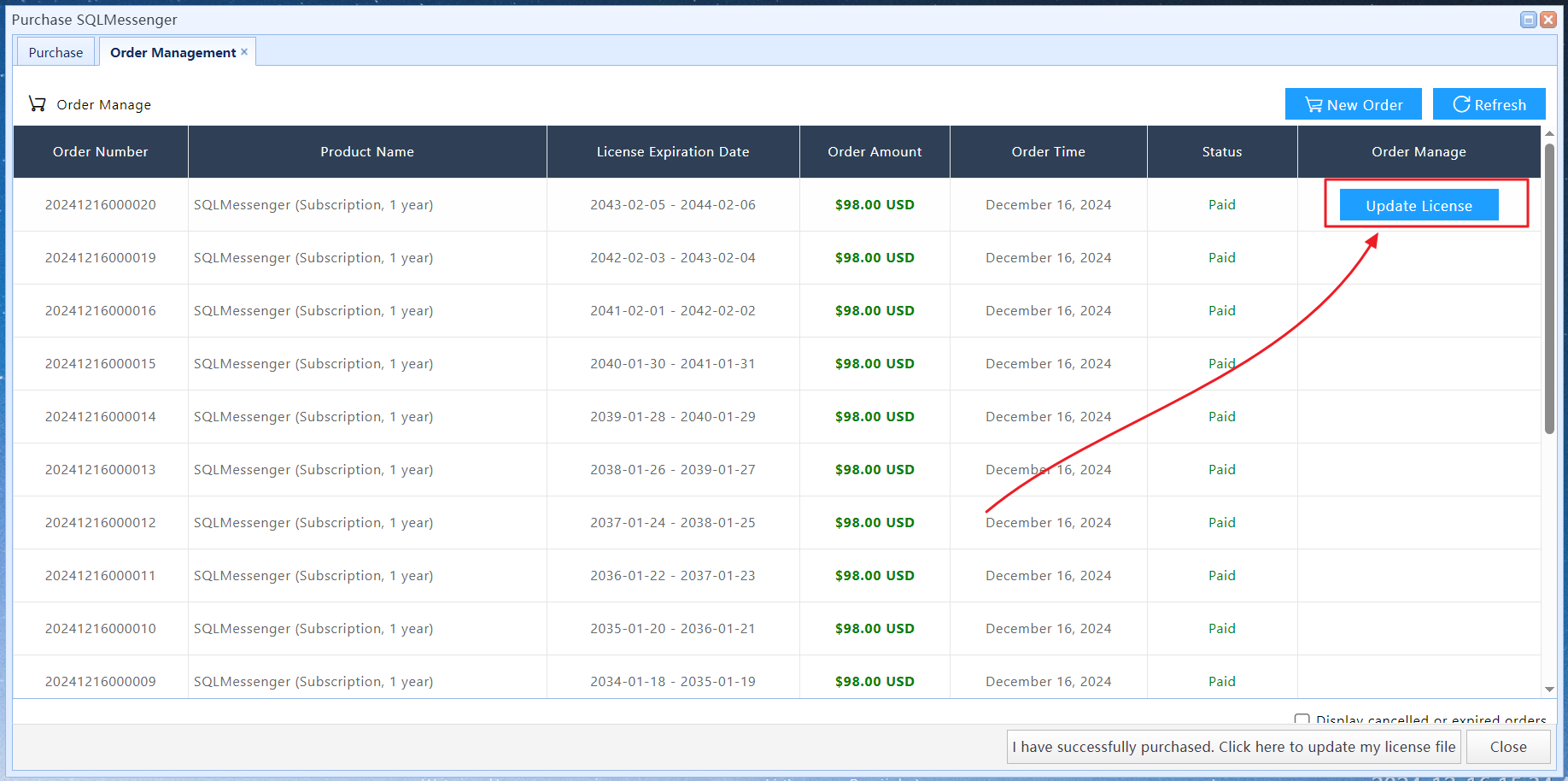Click the scrollbar up arrow
This screenshot has height=781, width=1568.
pyautogui.click(x=1549, y=134)
